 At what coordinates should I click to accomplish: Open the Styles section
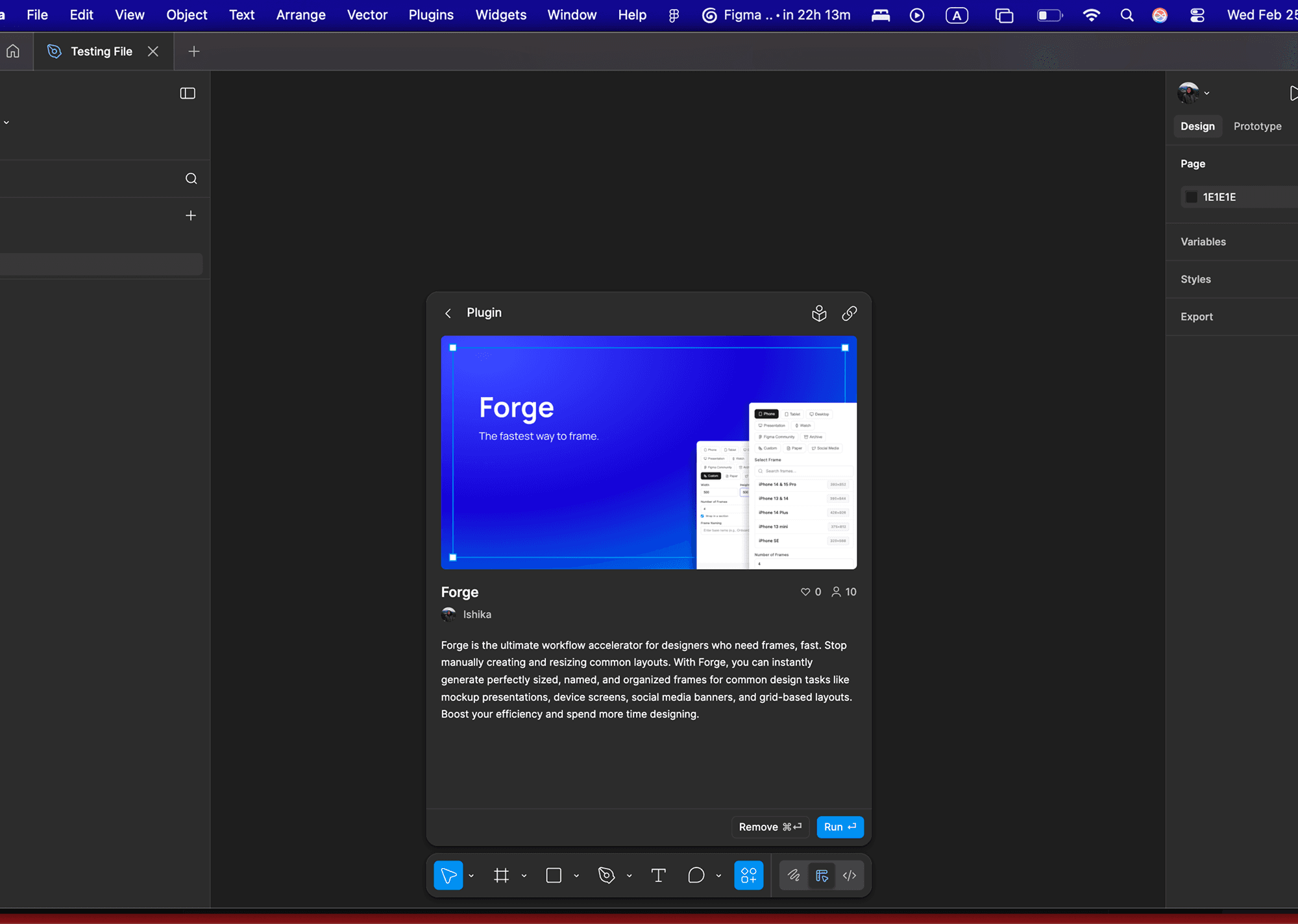[x=1195, y=280]
